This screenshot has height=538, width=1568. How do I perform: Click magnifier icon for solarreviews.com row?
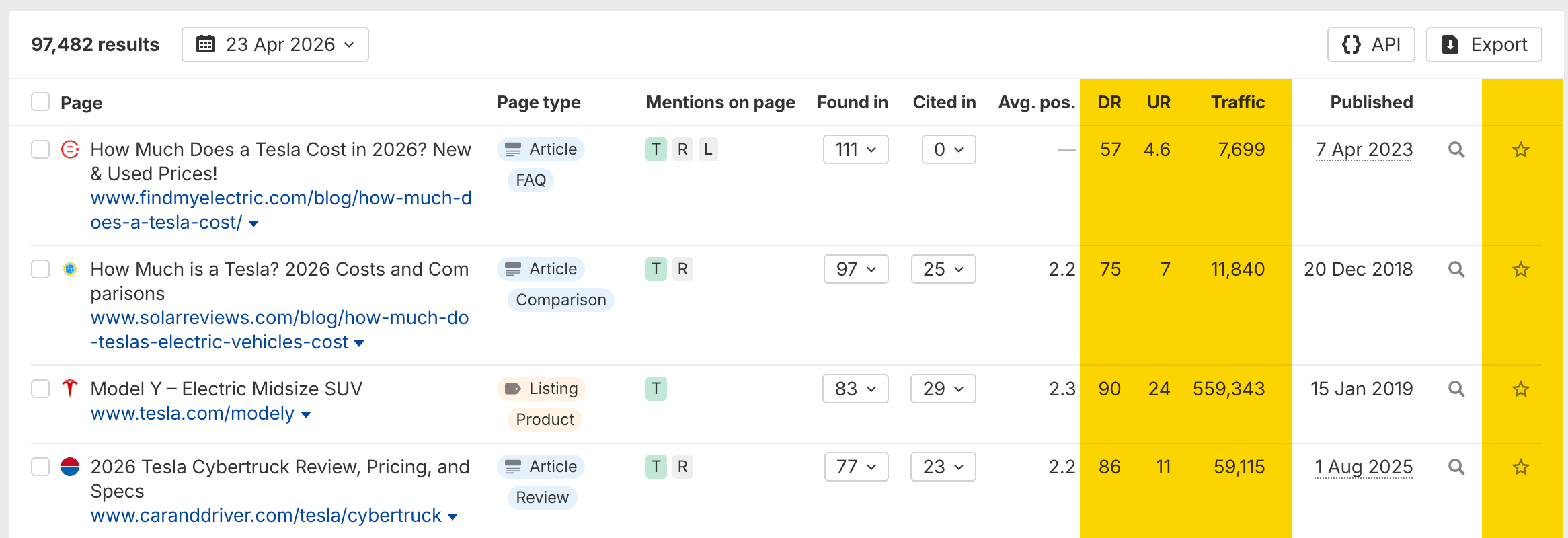[x=1456, y=270]
